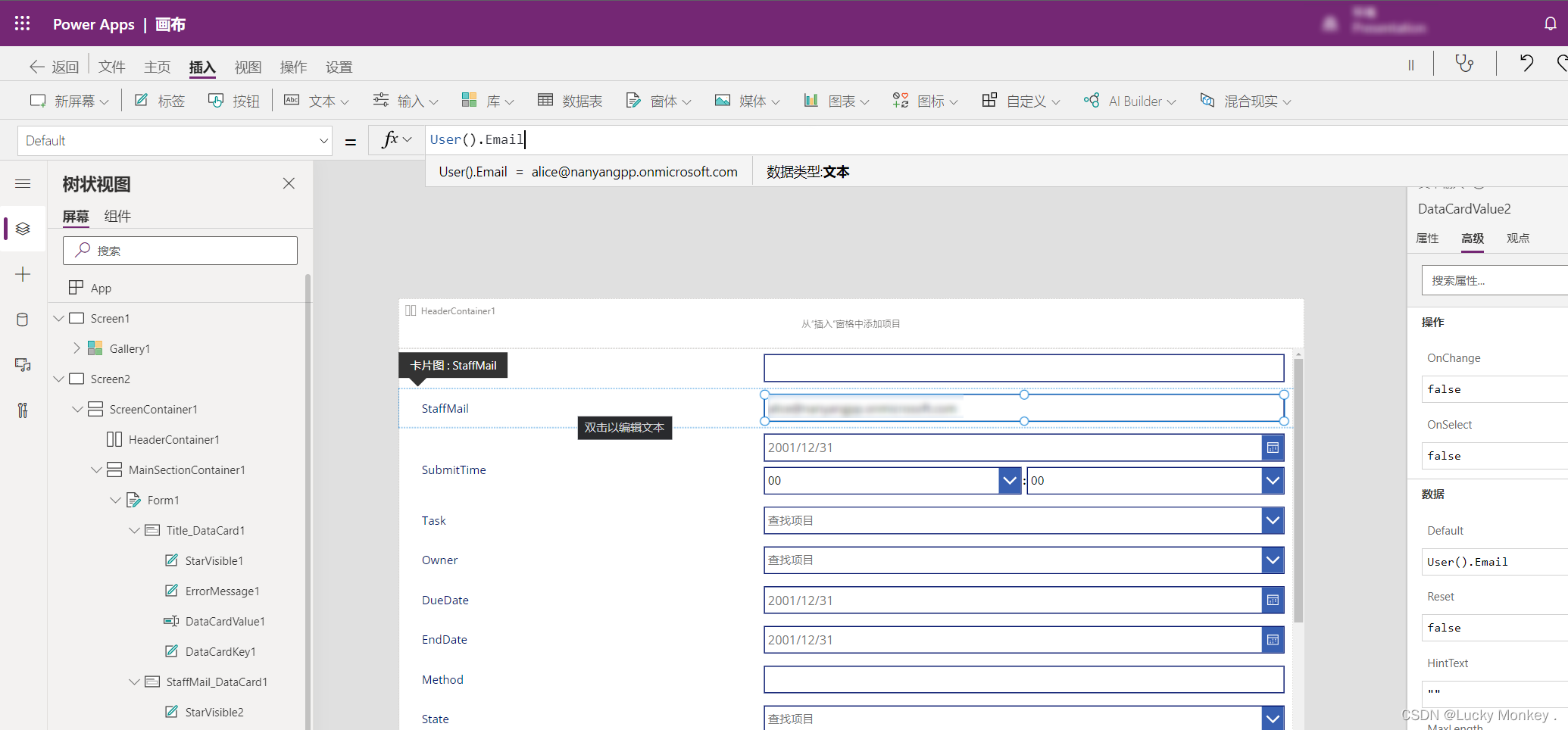Insert a 数据表 data table
Screen dimensions: 1568x730
(x=570, y=101)
